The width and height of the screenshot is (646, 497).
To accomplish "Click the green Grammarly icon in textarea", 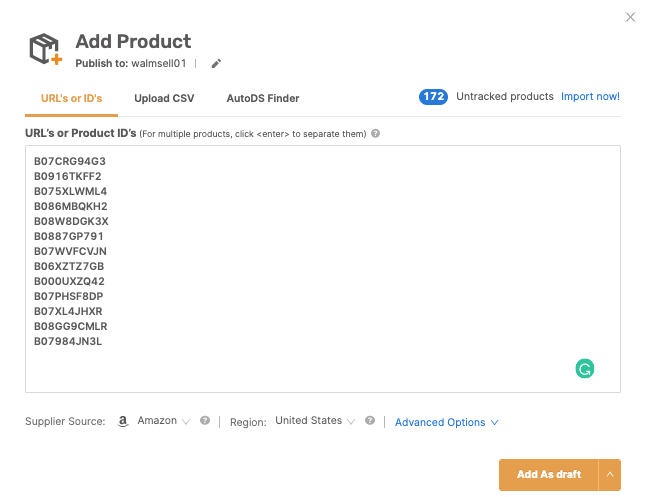I will click(x=585, y=368).
